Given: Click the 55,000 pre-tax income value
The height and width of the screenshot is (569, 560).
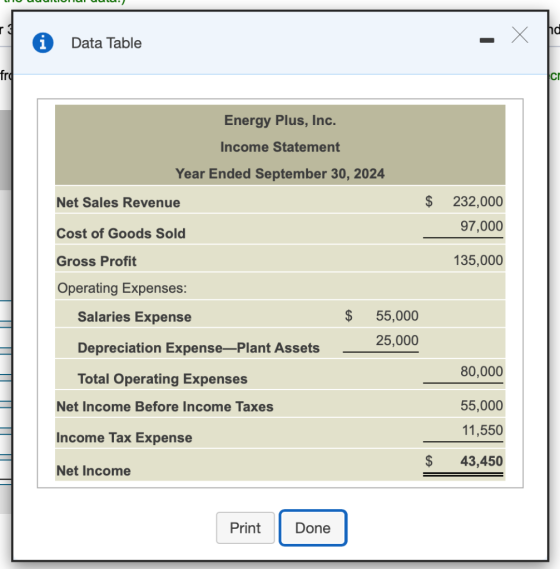Looking at the screenshot, I should pos(482,405).
